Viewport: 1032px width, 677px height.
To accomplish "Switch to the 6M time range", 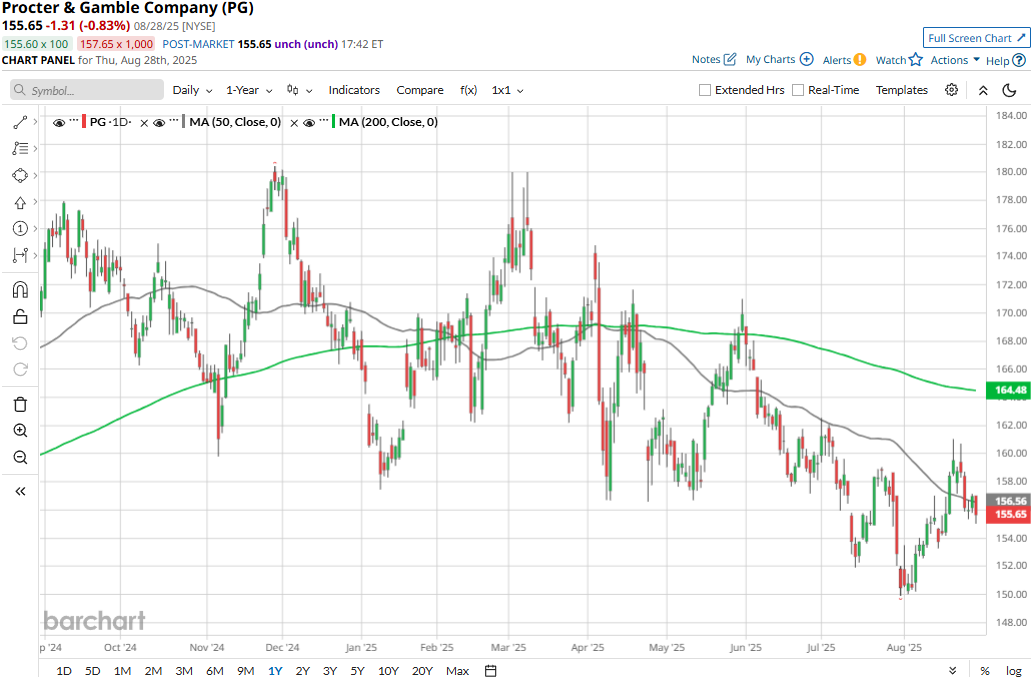I will pyautogui.click(x=215, y=670).
